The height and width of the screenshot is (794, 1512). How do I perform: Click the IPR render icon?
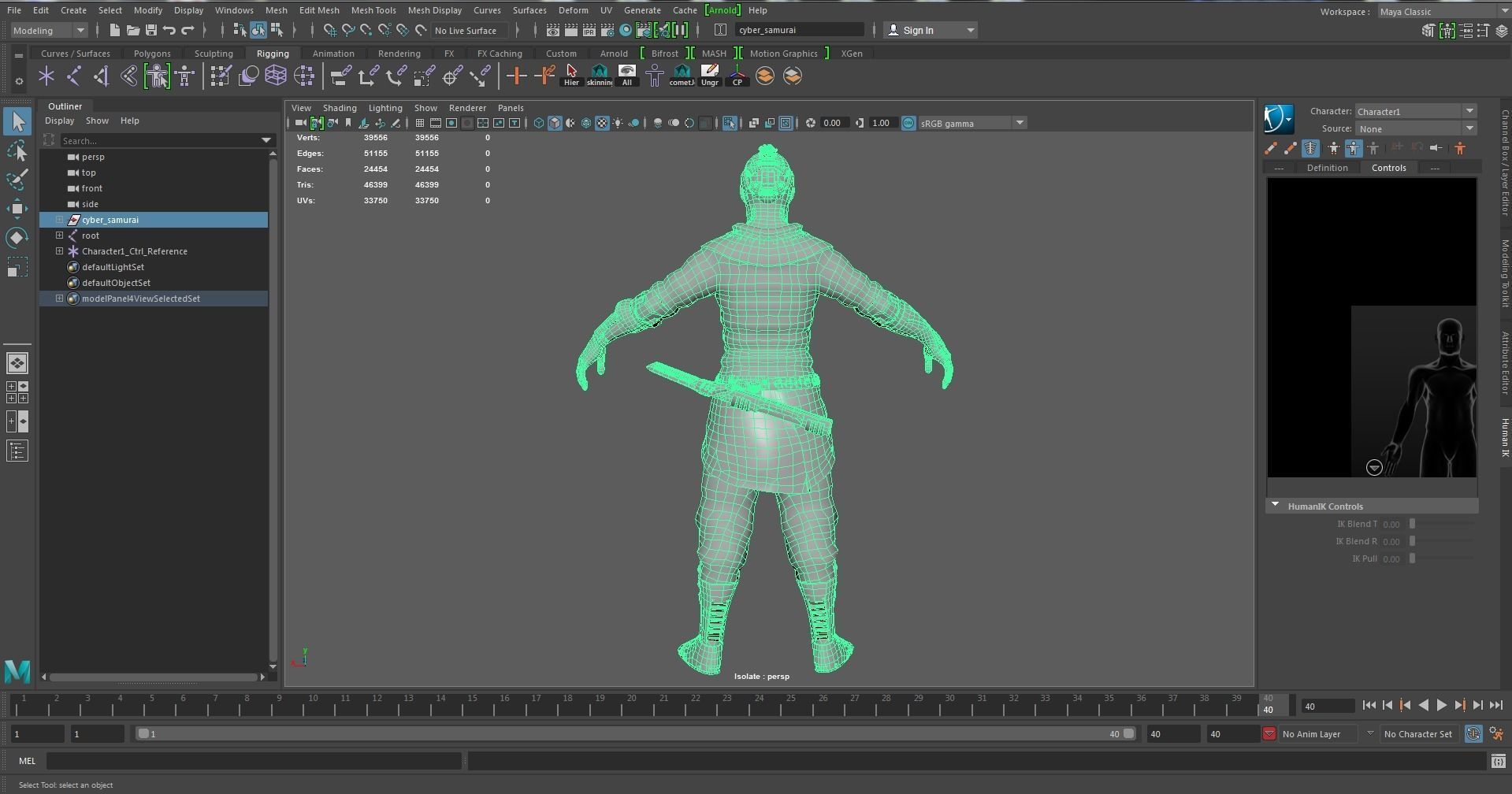589,30
